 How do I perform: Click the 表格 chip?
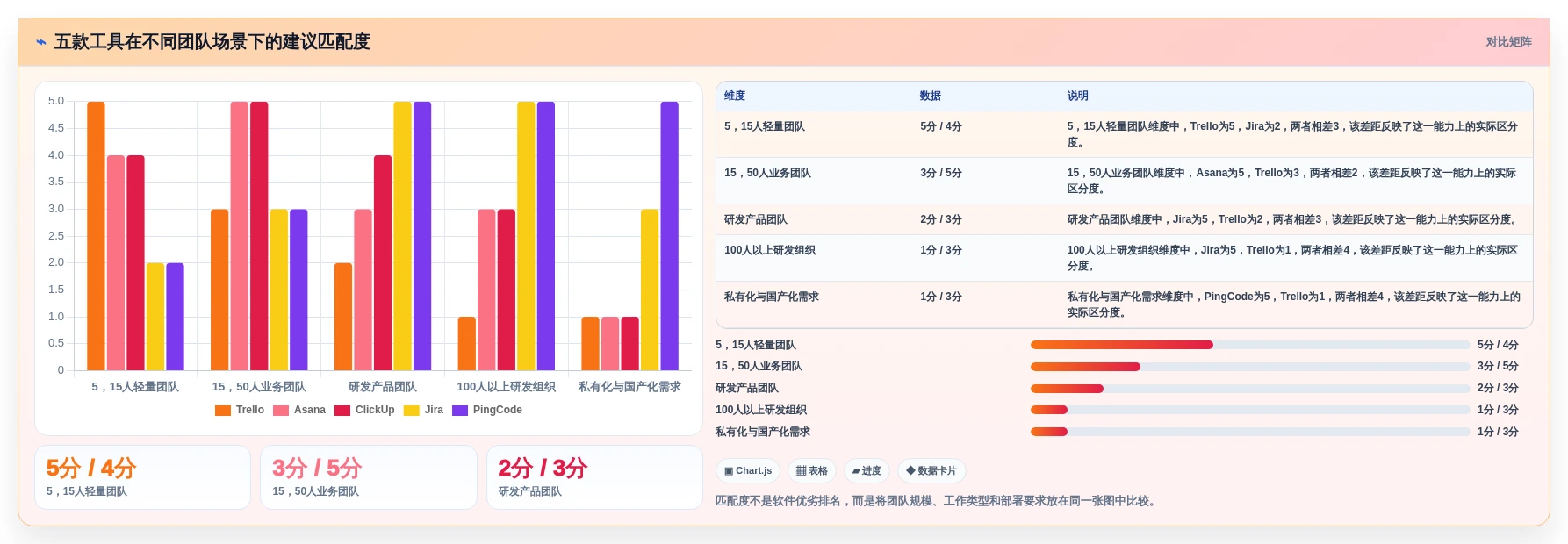click(812, 471)
